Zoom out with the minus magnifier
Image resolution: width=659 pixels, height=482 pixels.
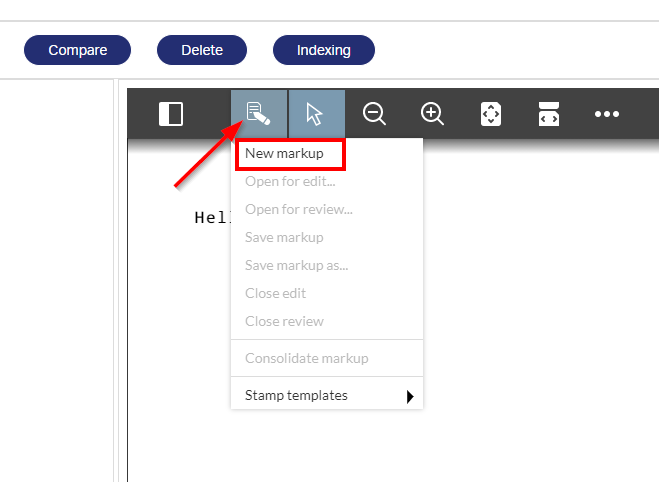click(374, 114)
